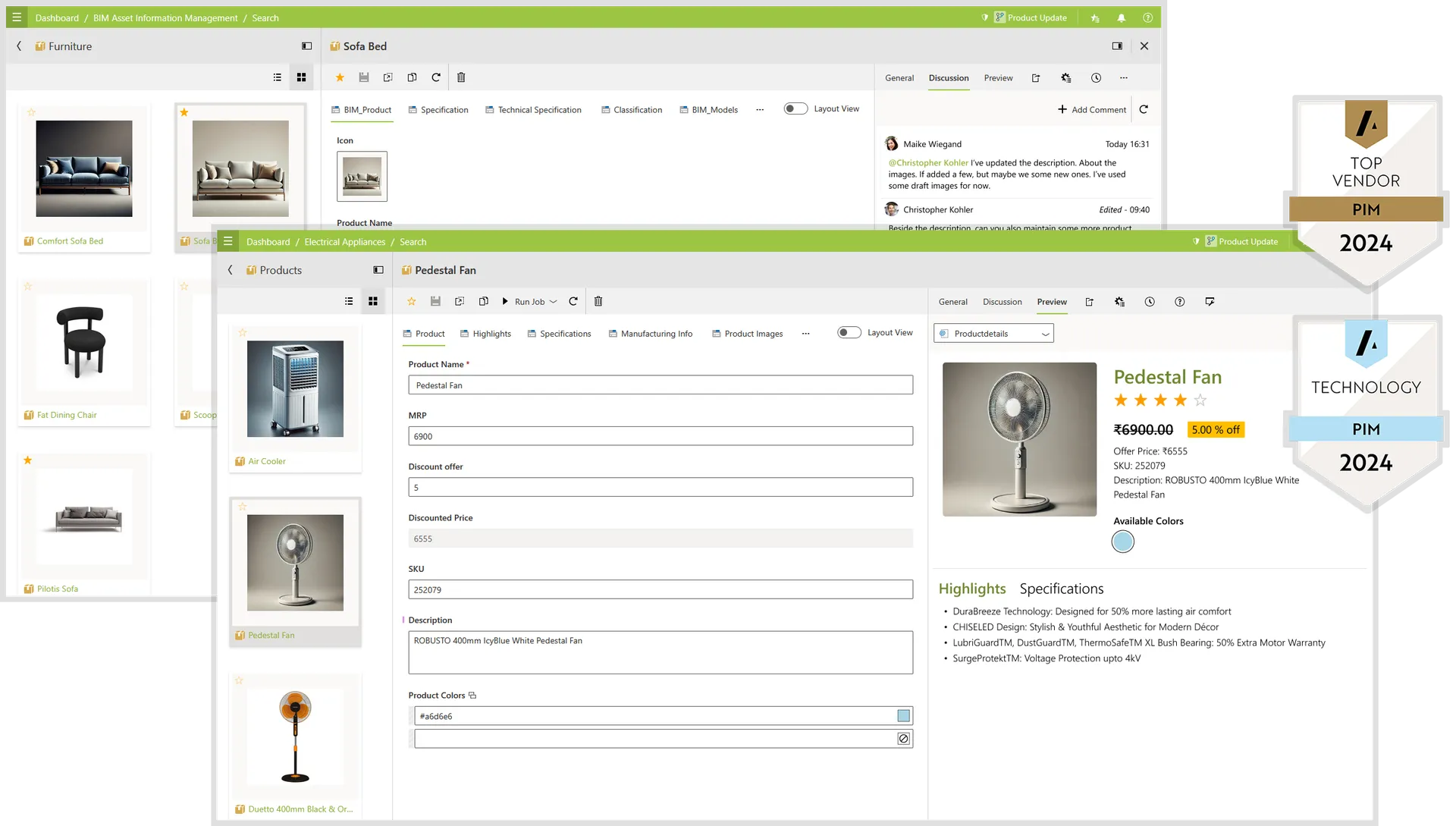The width and height of the screenshot is (1456, 826).
Task: Open the Air Cooler product thumbnail
Action: tap(295, 389)
